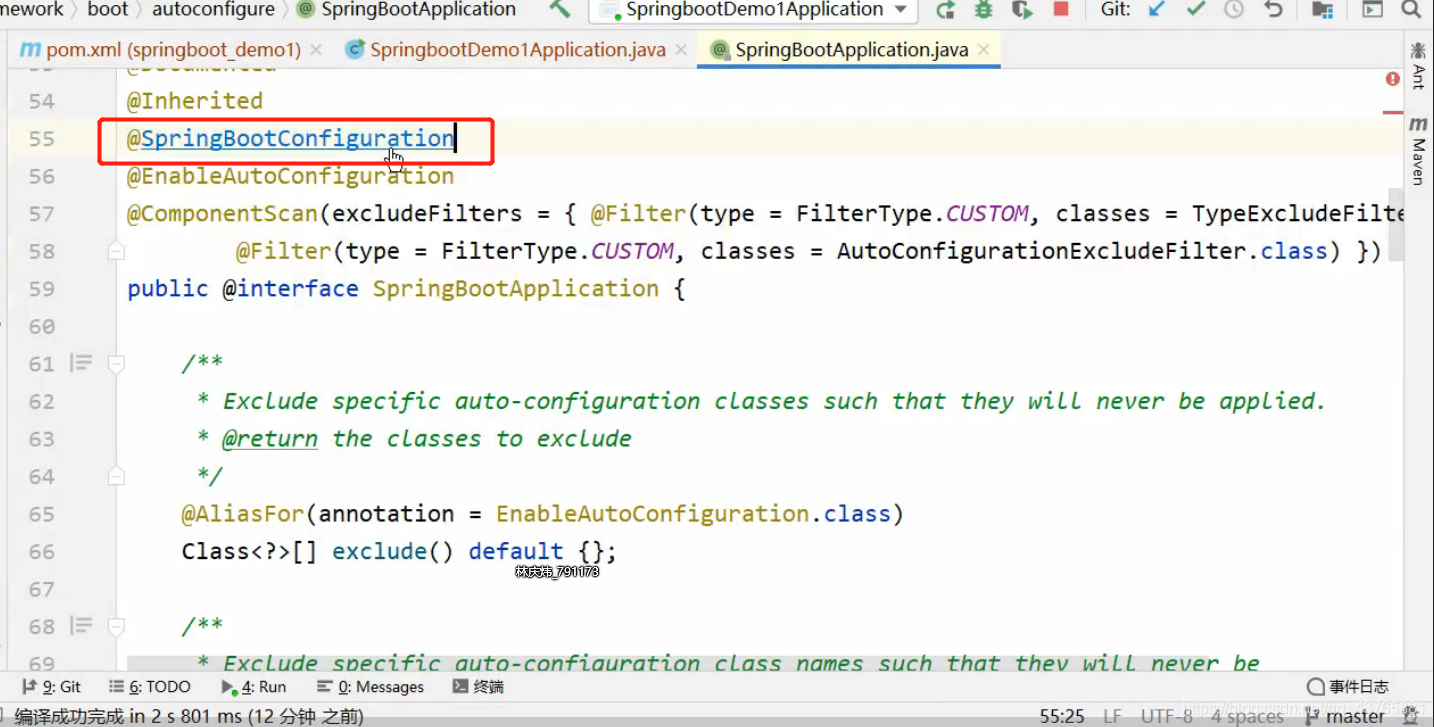Click the Build project hammer icon

pos(560,10)
